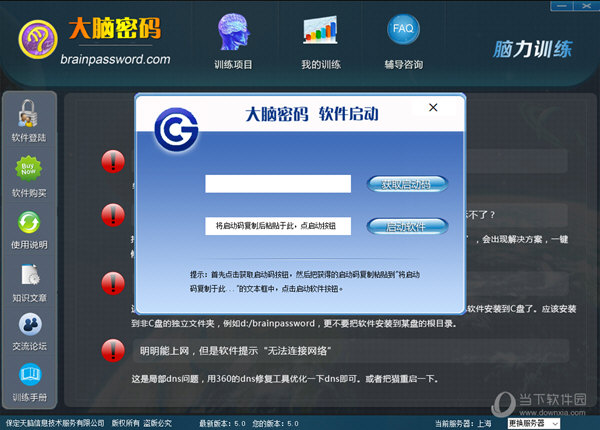This screenshot has height=430, width=600.
Task: Click 保定天脑信息技术服务有限公司 in status bar
Action: (x=55, y=423)
